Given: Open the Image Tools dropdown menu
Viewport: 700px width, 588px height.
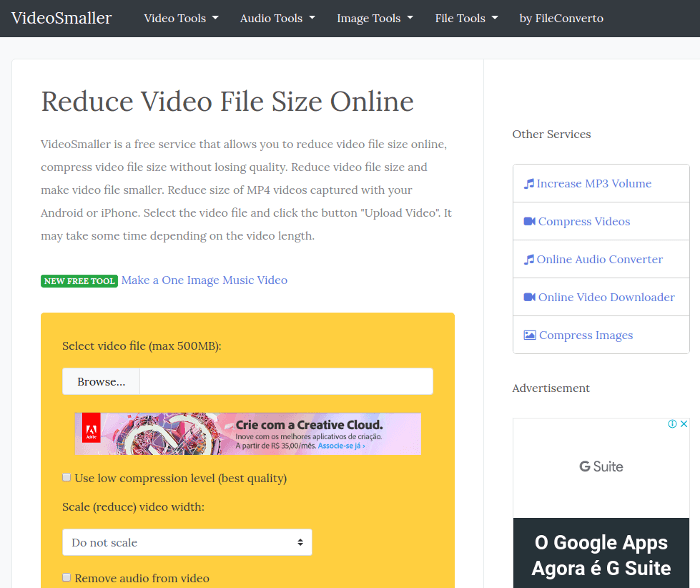Looking at the screenshot, I should tap(375, 18).
